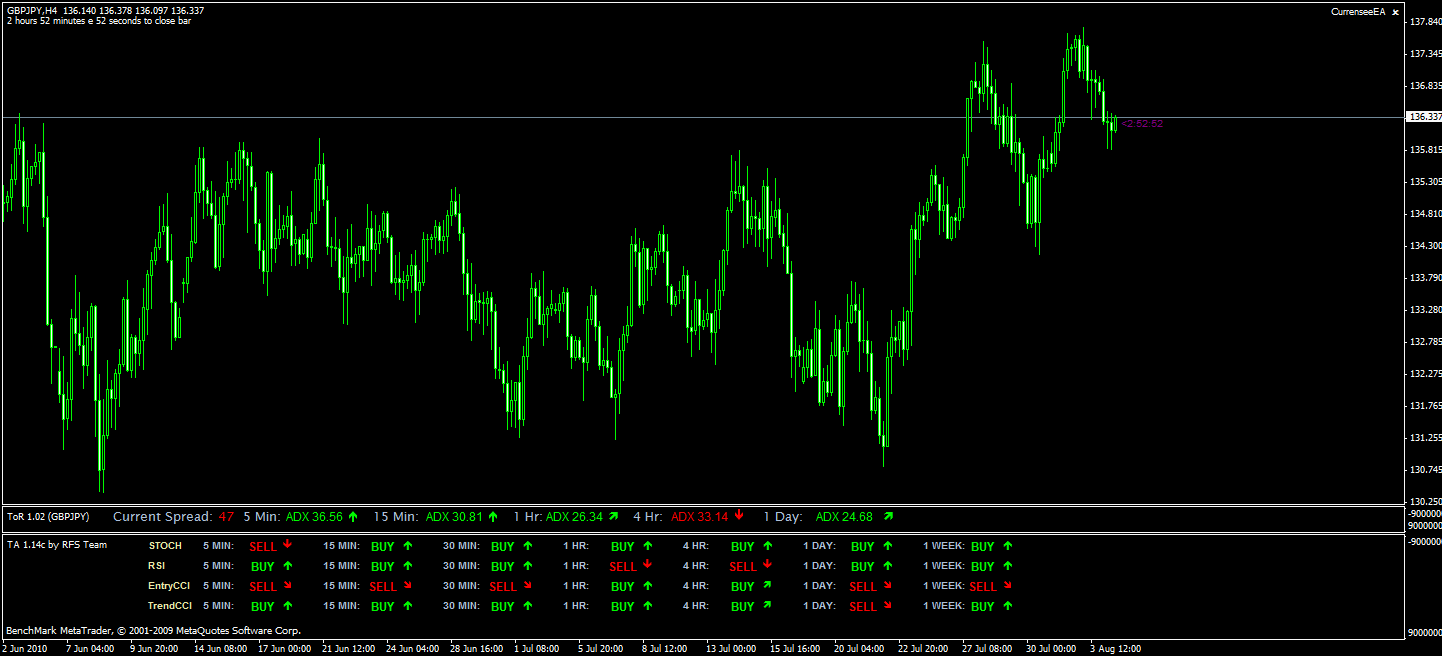Click the green arrow for STOCH 30 MIN BUY
Viewport: 1442px width, 656px height.
(527, 546)
